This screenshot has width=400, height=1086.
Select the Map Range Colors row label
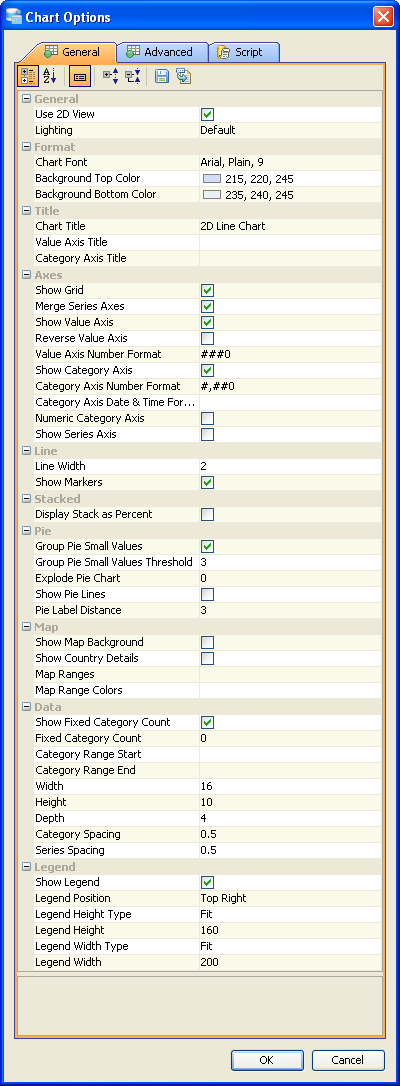(79, 691)
